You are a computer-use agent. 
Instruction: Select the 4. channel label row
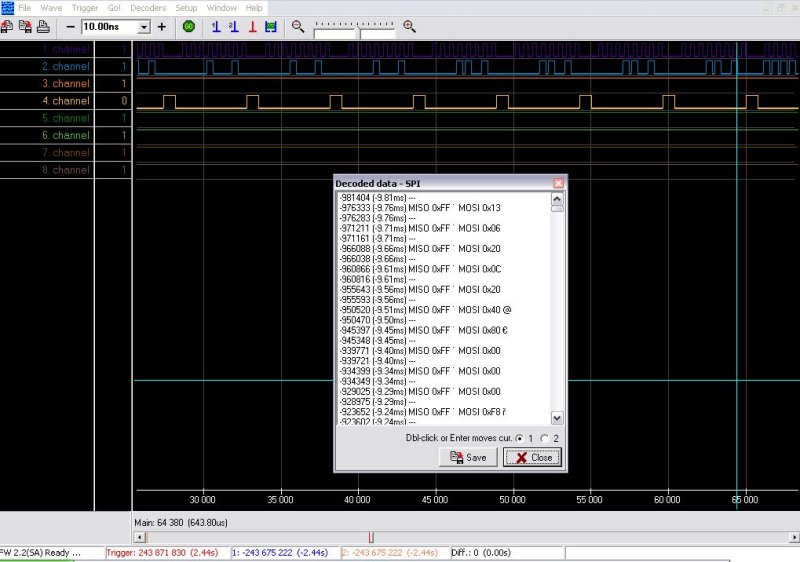(x=66, y=101)
